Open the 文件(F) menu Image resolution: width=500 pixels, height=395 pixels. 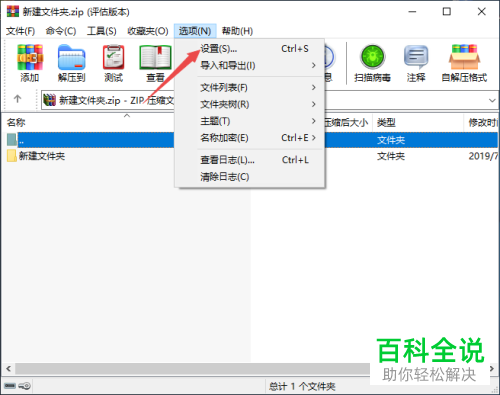pos(20,31)
